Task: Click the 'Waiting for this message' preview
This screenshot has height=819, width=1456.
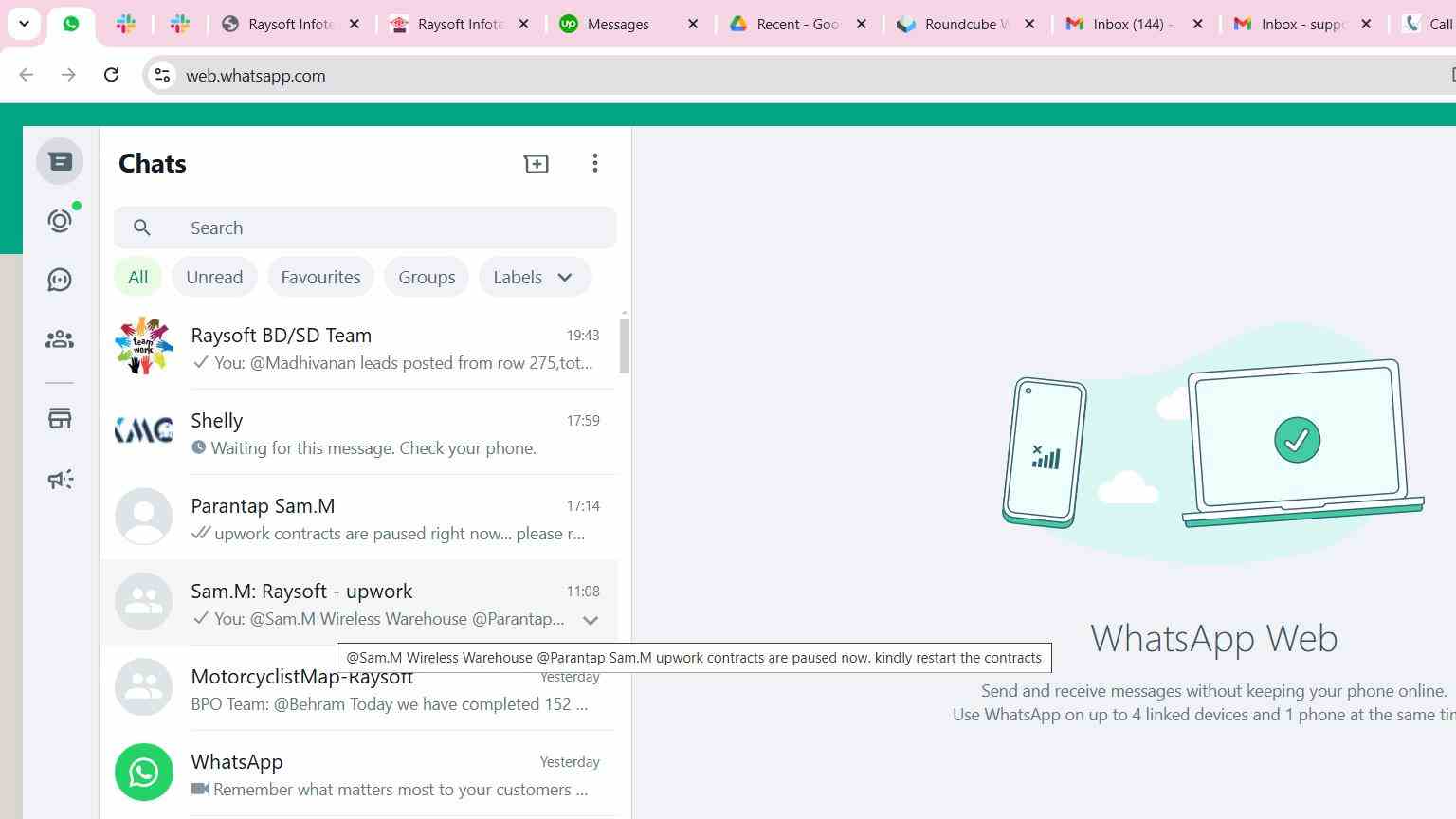Action: (x=373, y=448)
